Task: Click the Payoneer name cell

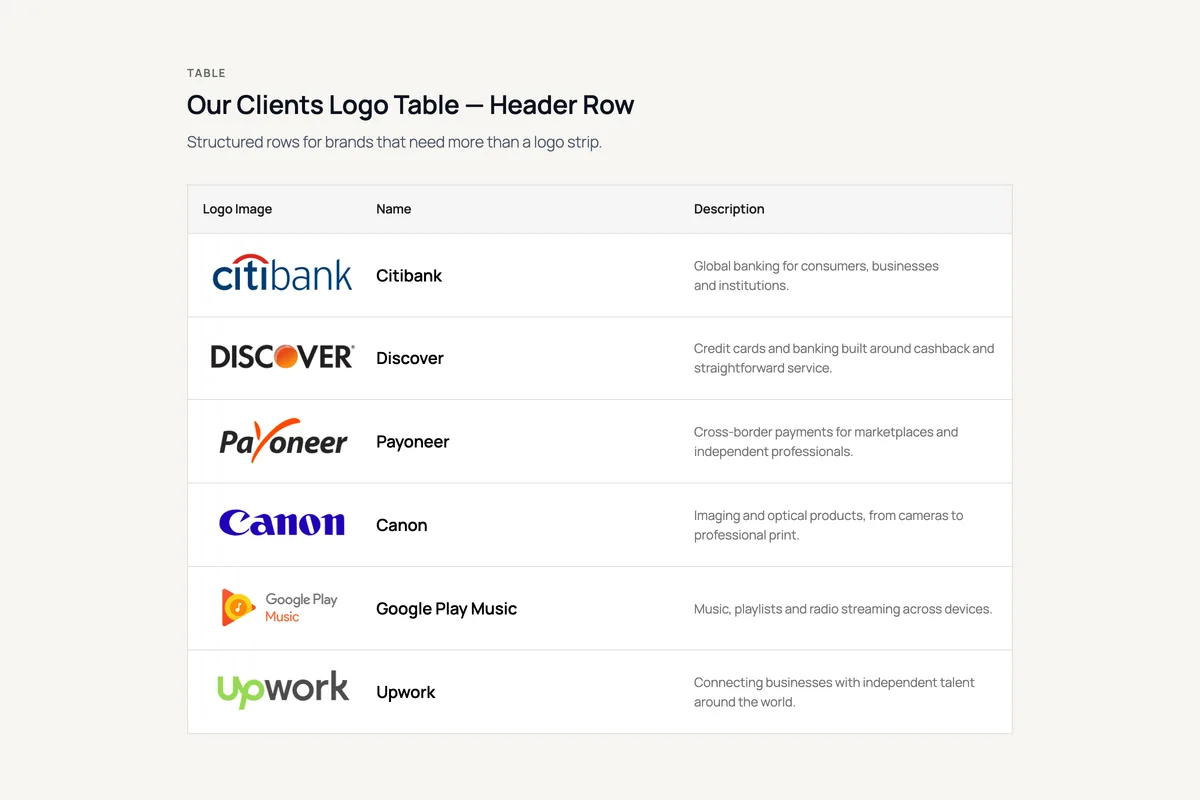Action: tap(412, 442)
